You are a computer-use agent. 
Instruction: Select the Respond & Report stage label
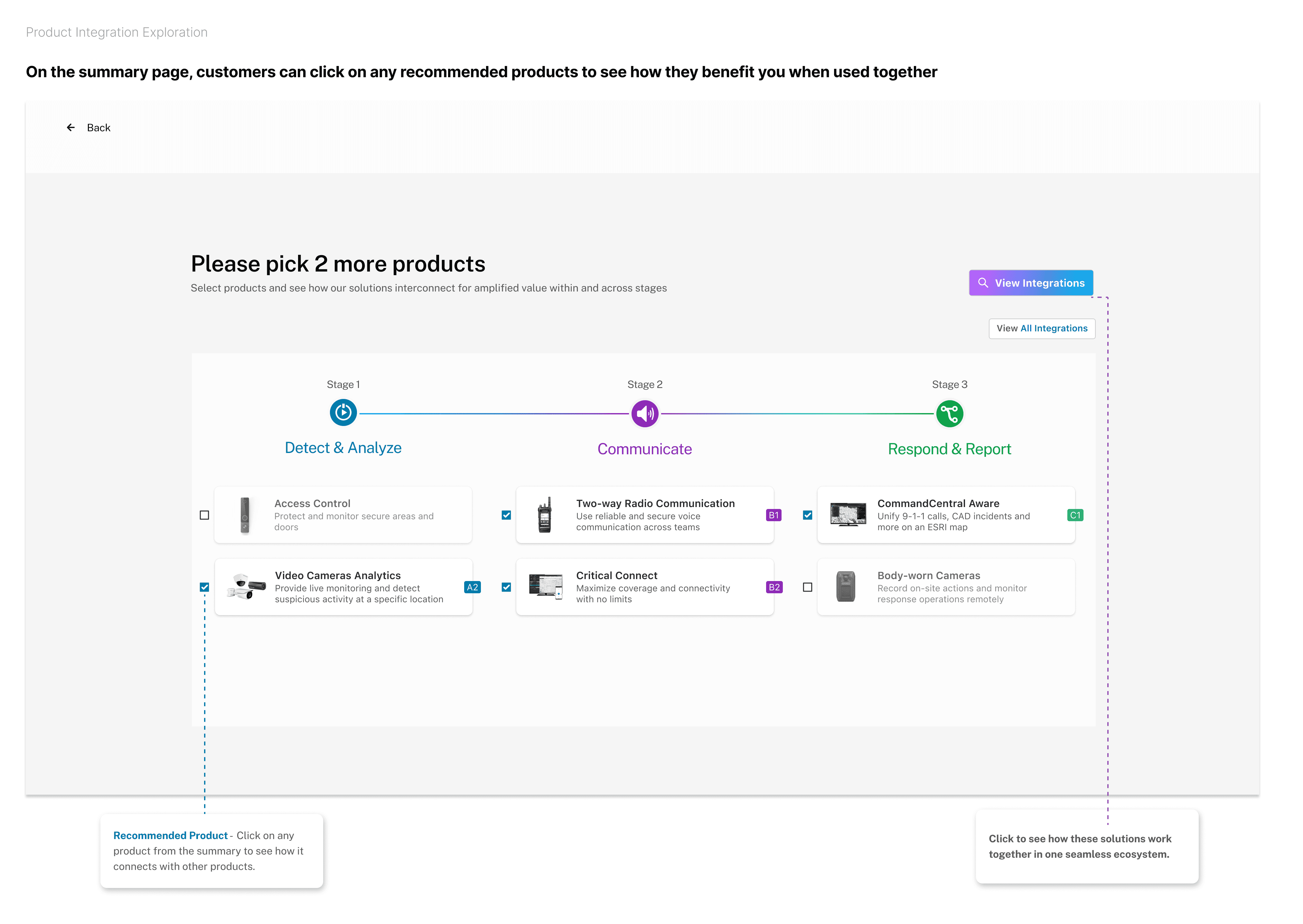coord(950,449)
